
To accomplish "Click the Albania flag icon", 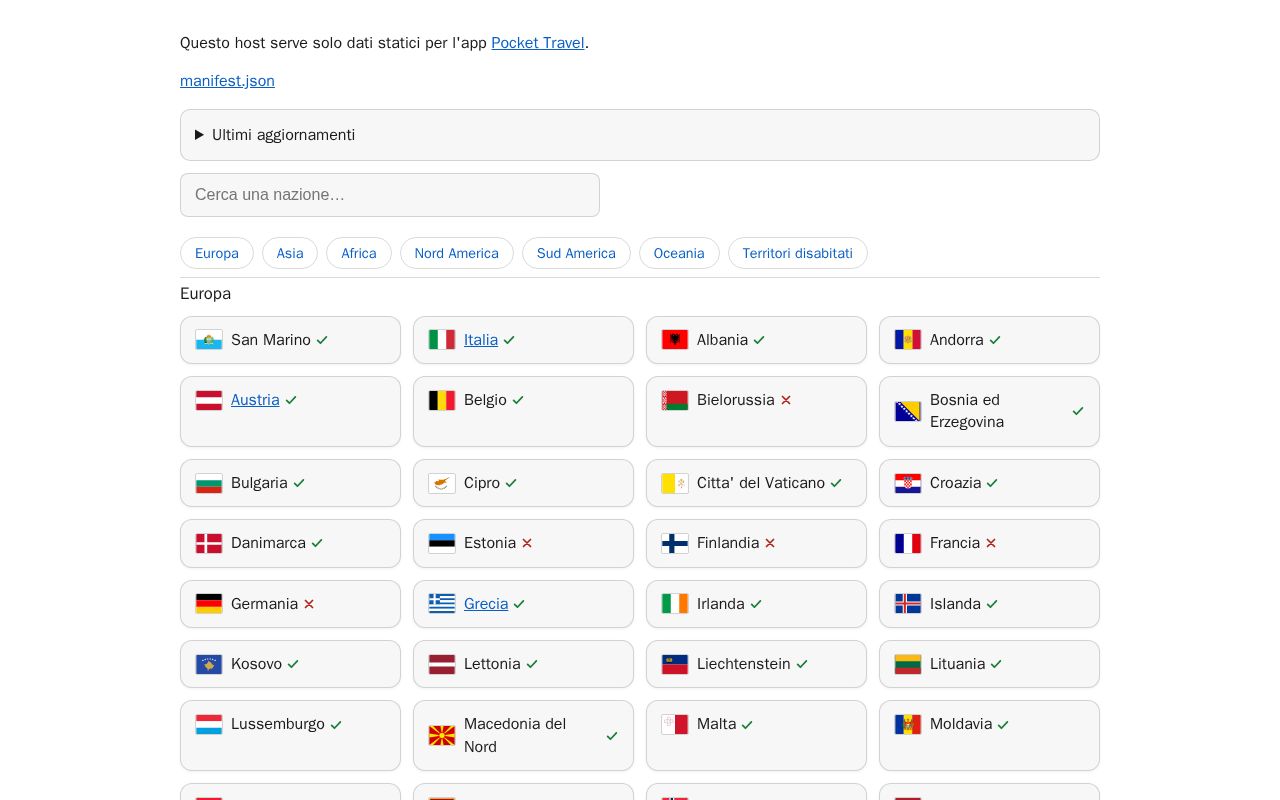I will [675, 340].
